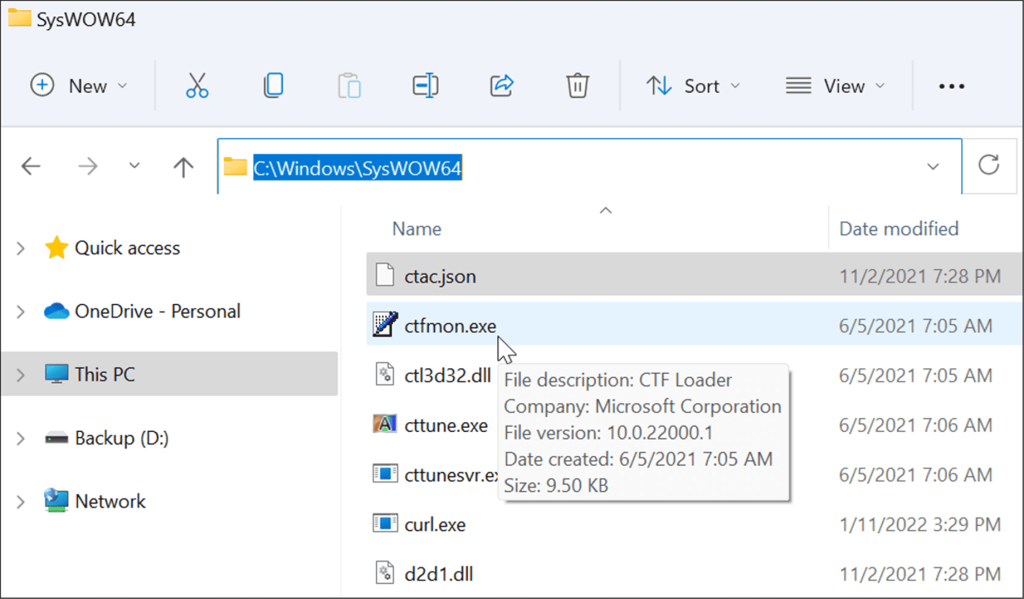Click curl.exe date 1/11/2022 3:29 PM
1024x599 pixels.
point(920,525)
